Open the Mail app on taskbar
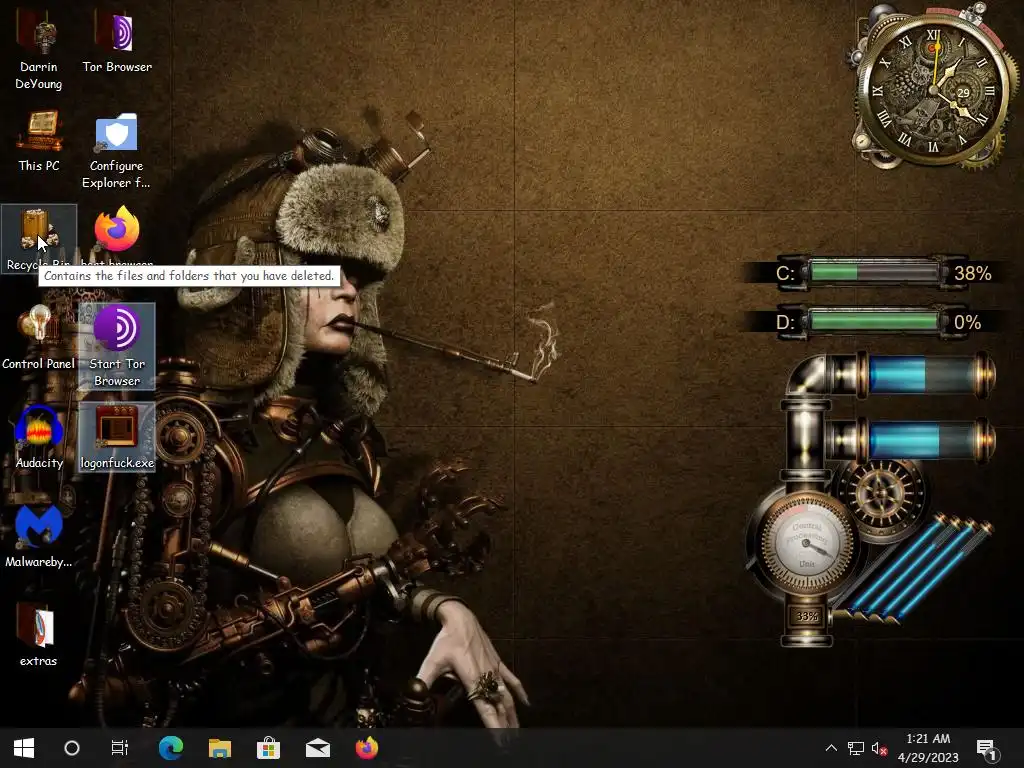 317,748
